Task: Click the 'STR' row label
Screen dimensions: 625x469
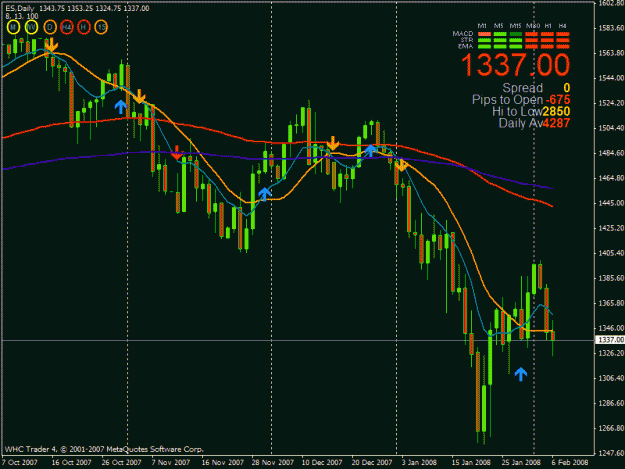Action: pyautogui.click(x=467, y=40)
